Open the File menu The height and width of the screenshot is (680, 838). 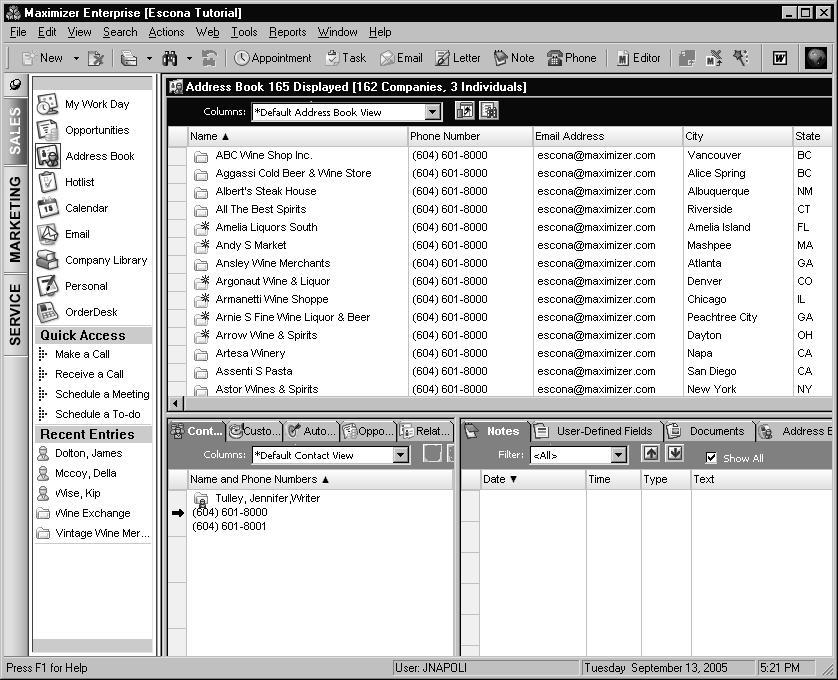(18, 32)
